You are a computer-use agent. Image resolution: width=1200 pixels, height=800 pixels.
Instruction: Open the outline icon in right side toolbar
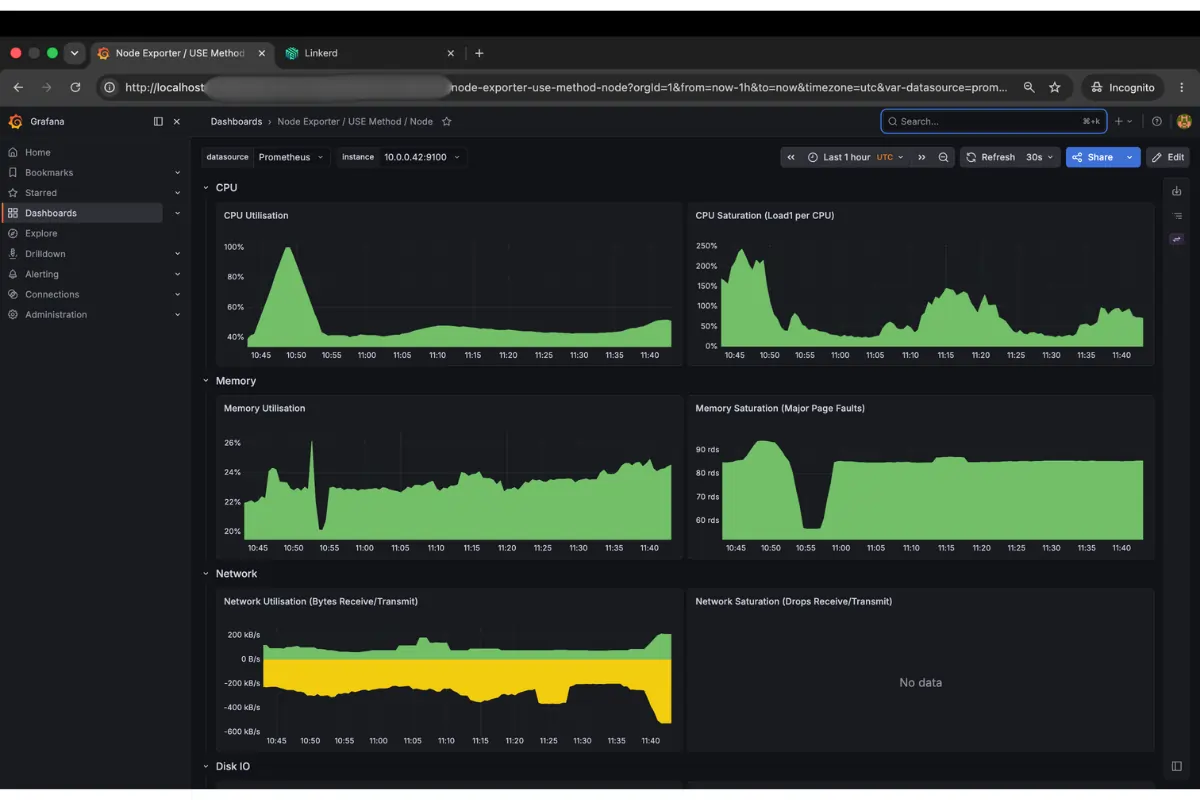[1177, 215]
